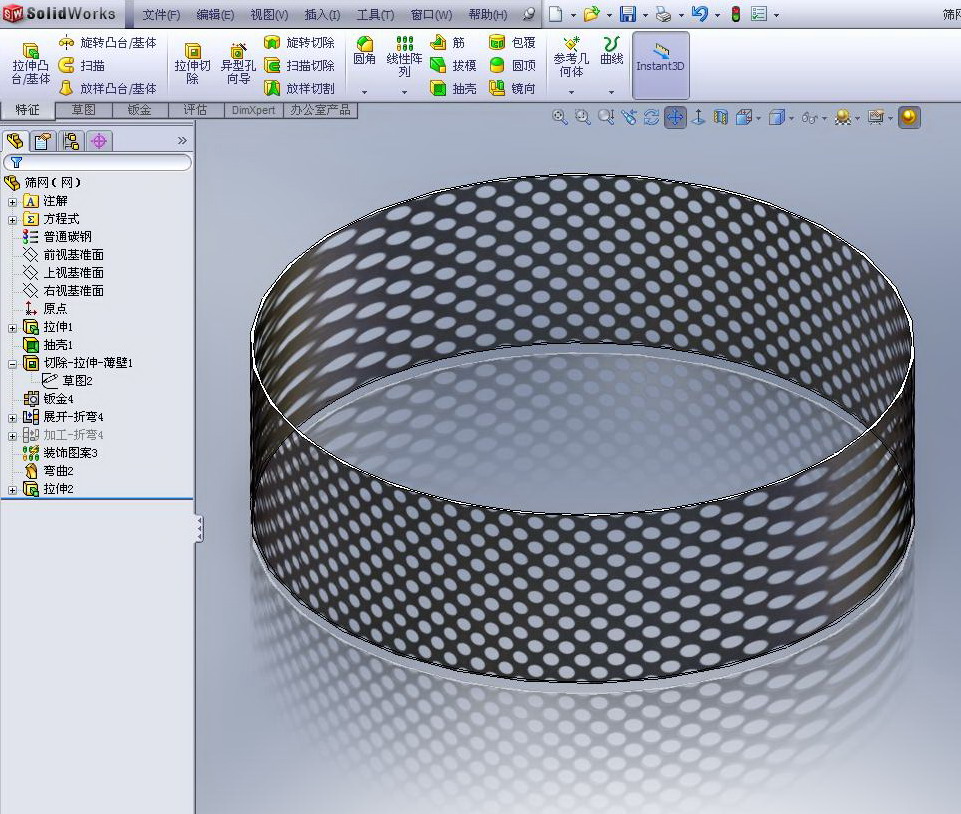Click the New document icon

click(556, 14)
